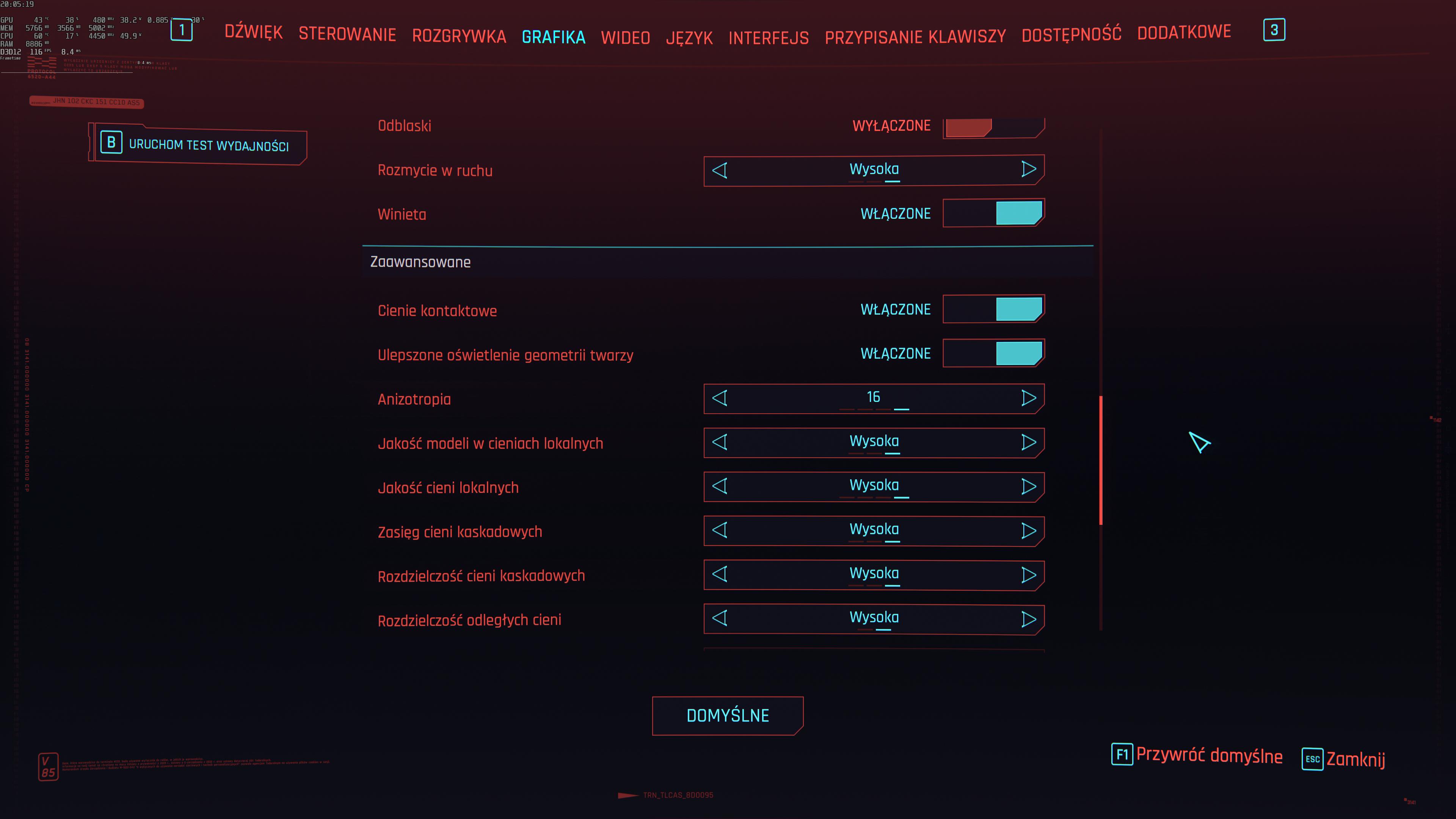1456x819 pixels.
Task: Click the ESC key icon
Action: point(1312,759)
